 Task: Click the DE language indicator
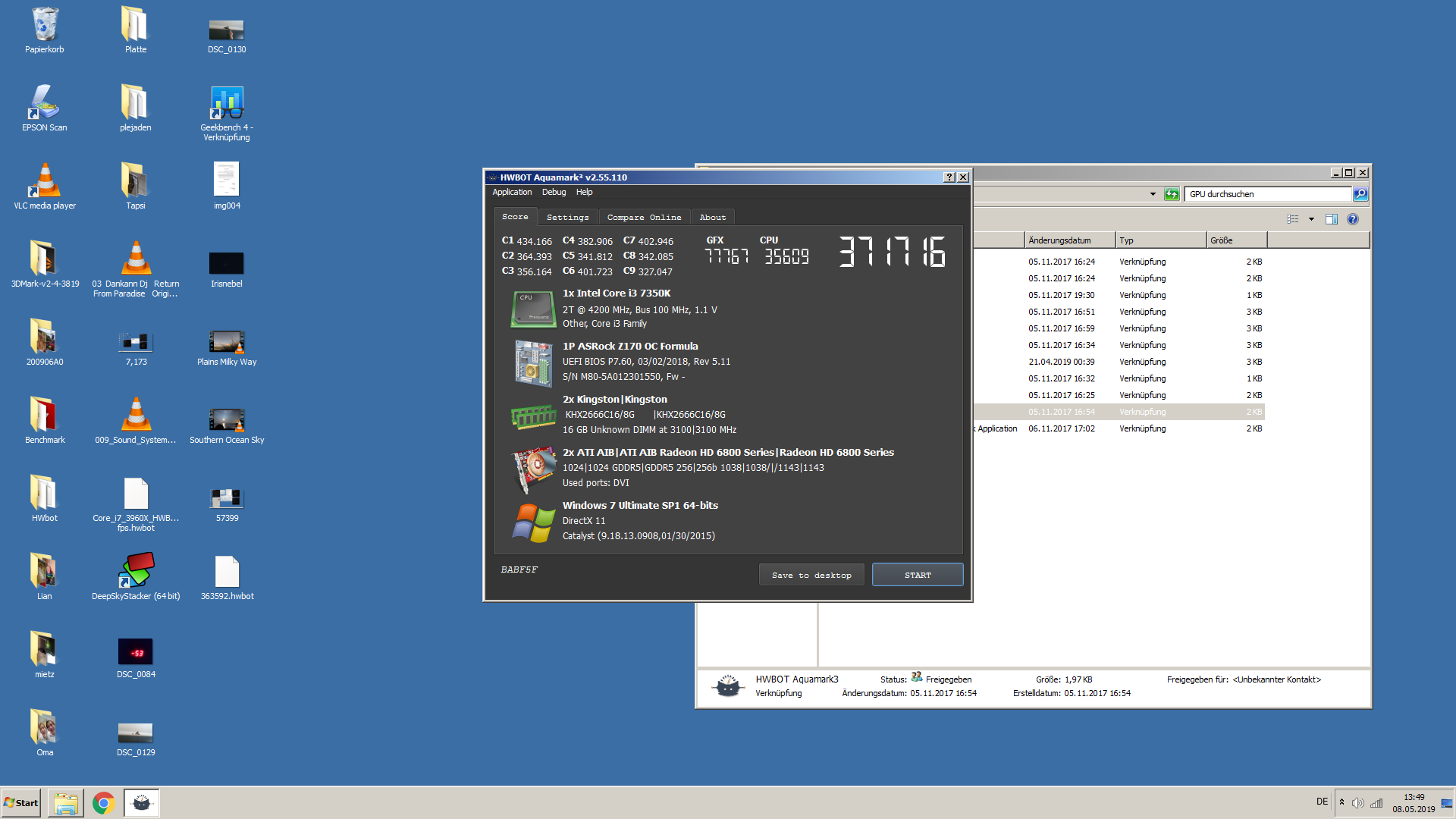point(1322,802)
